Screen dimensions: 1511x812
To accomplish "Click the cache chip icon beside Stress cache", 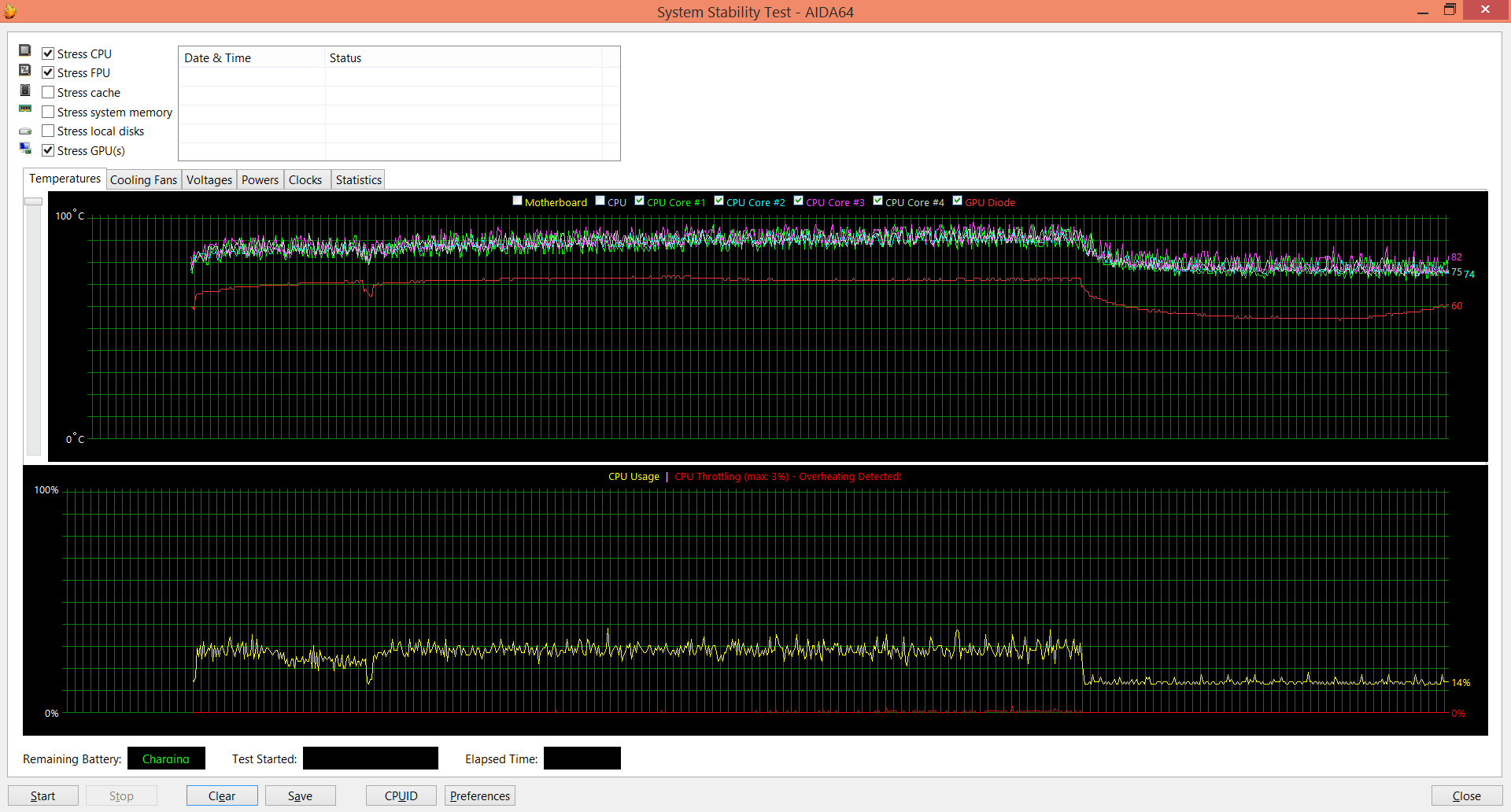I will coord(25,90).
